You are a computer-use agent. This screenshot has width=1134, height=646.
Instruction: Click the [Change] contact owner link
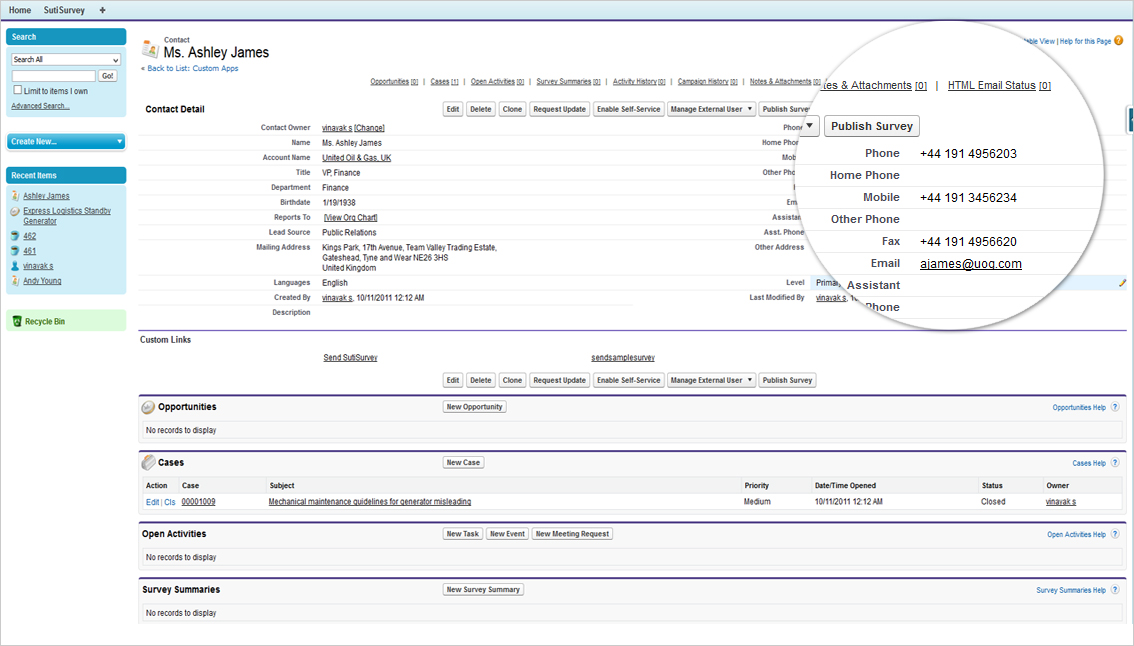click(370, 128)
